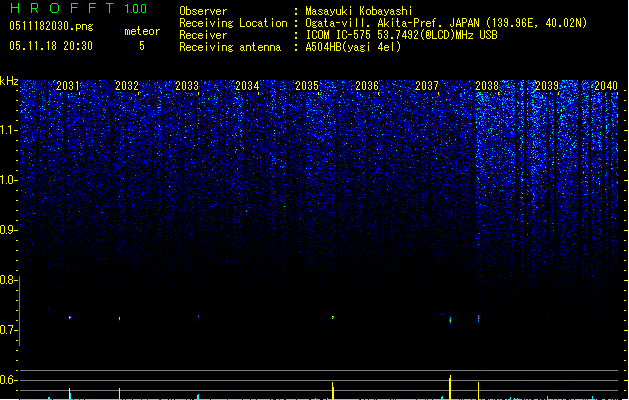Click the 2036 time marker
Screen dimensions: 629x400
tap(367, 86)
